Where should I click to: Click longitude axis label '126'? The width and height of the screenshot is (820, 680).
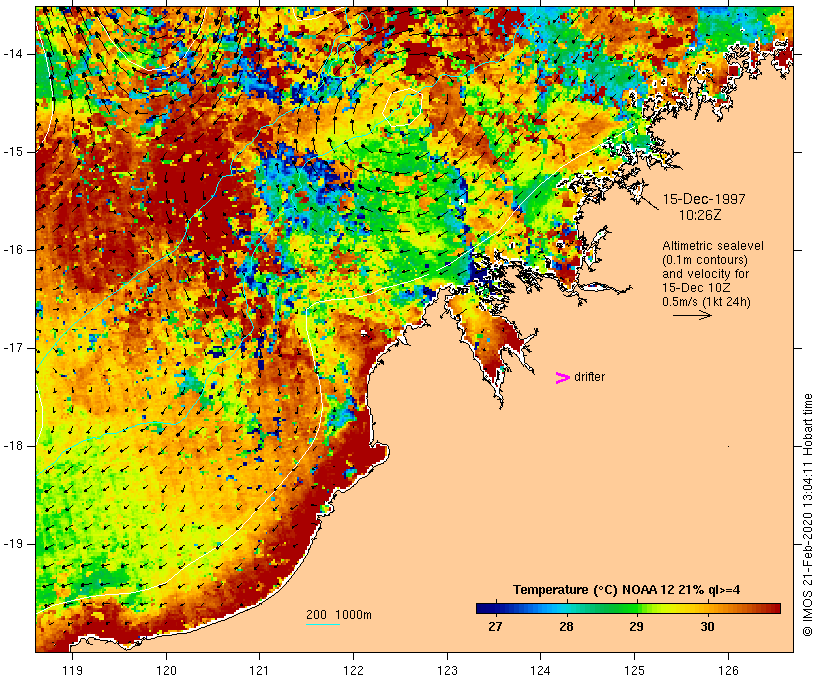(728, 670)
